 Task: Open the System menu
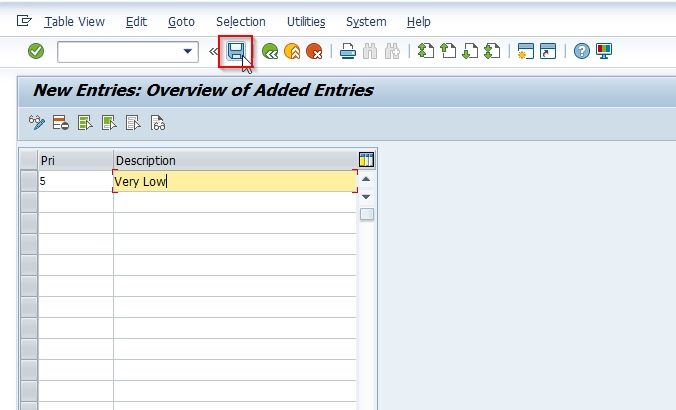pos(366,22)
